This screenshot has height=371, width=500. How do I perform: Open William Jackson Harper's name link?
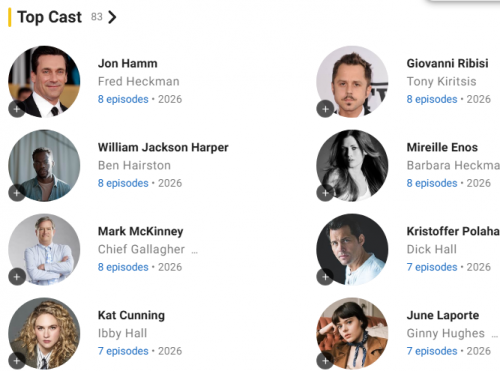click(163, 147)
